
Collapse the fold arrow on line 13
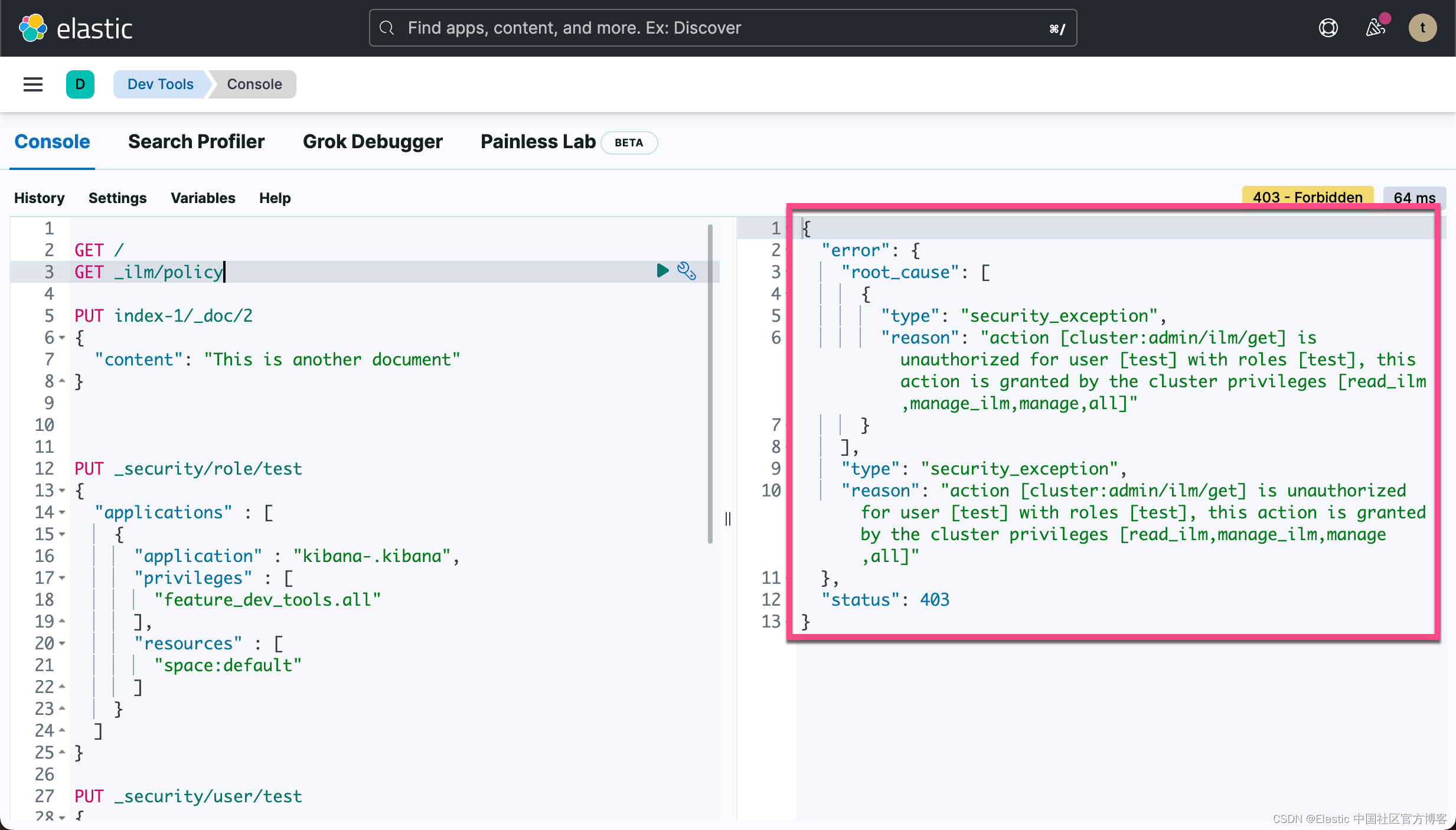[62, 491]
